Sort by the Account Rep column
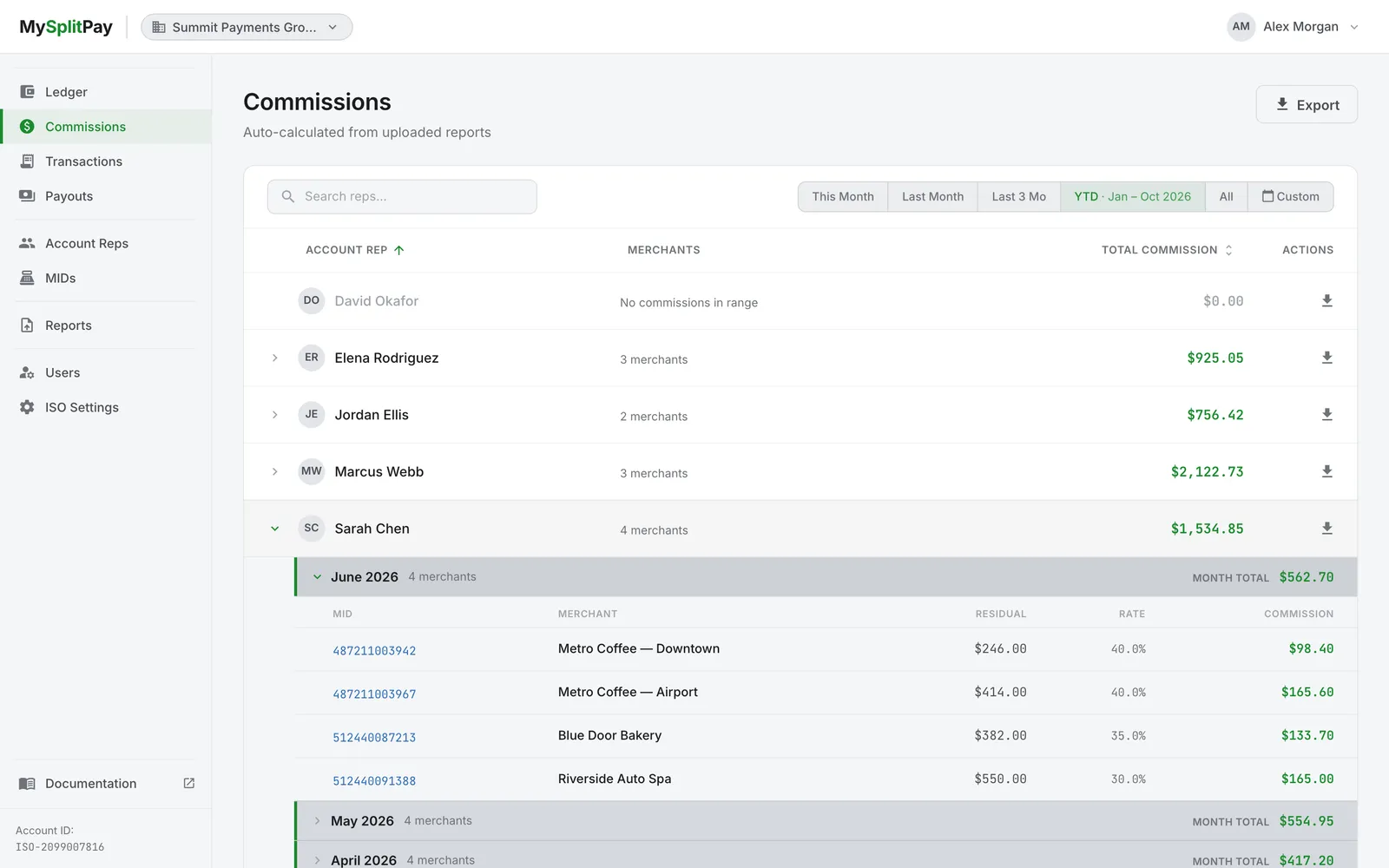Screen dimensions: 1389x868 [355, 250]
